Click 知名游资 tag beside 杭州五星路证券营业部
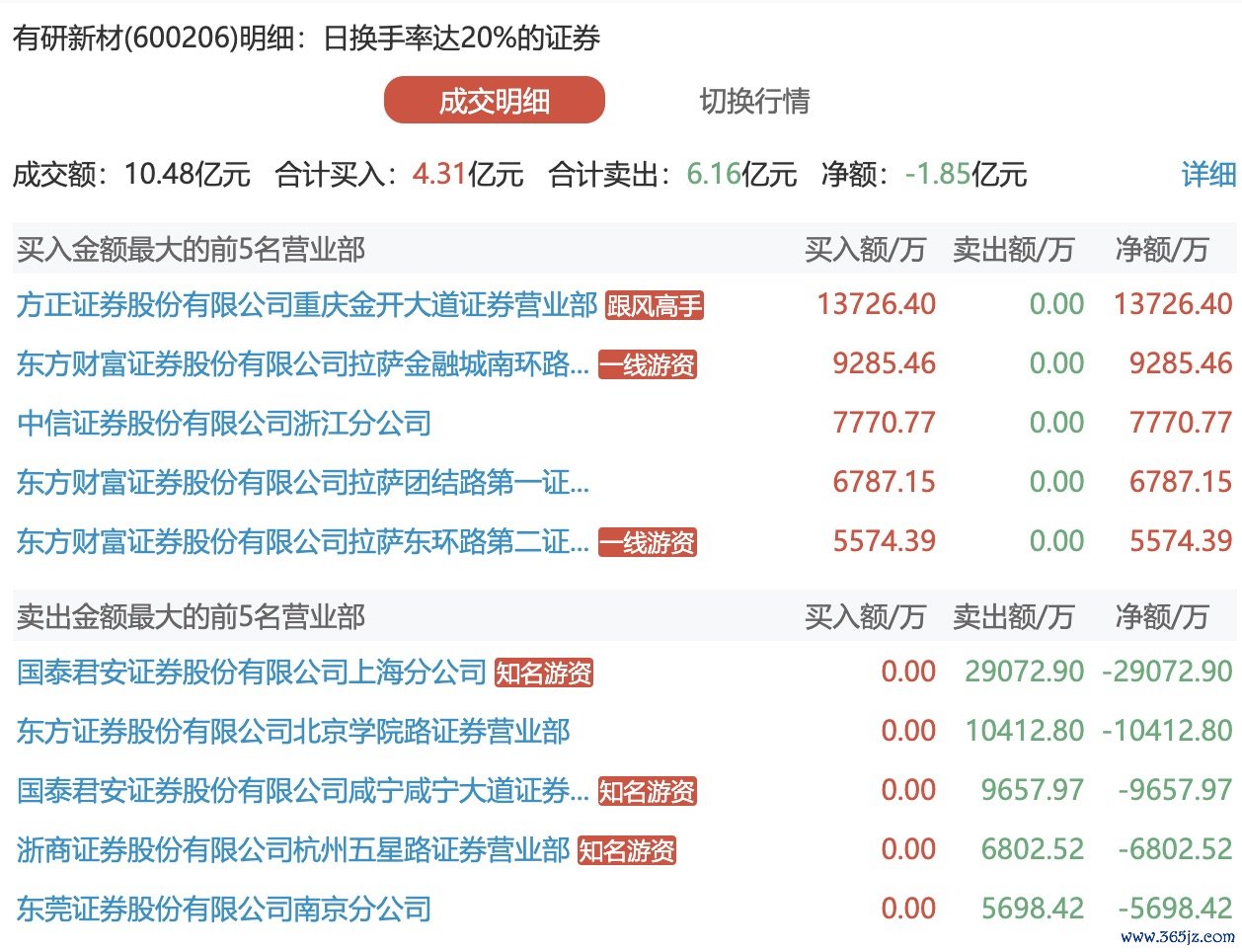 pos(627,851)
